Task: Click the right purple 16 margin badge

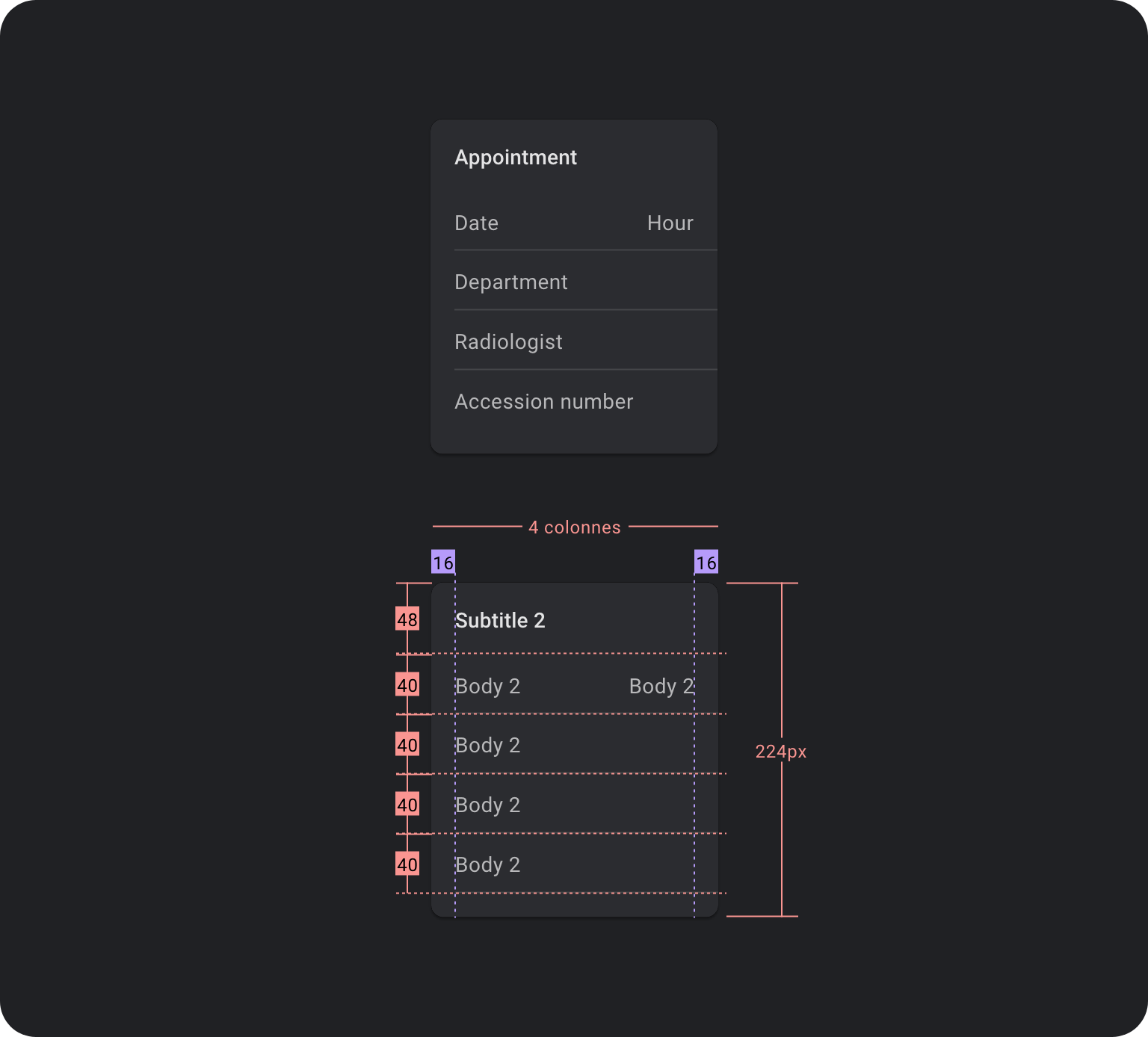Action: coord(706,563)
